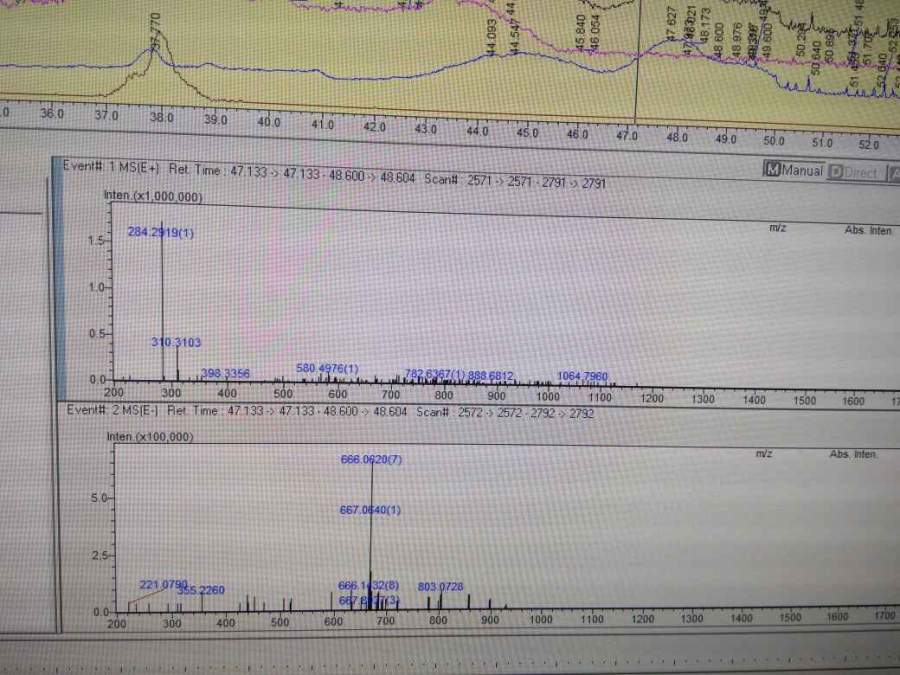The height and width of the screenshot is (675, 900).
Task: Click Scan# 2571 text in Event 1 header
Action: pyautogui.click(x=458, y=180)
